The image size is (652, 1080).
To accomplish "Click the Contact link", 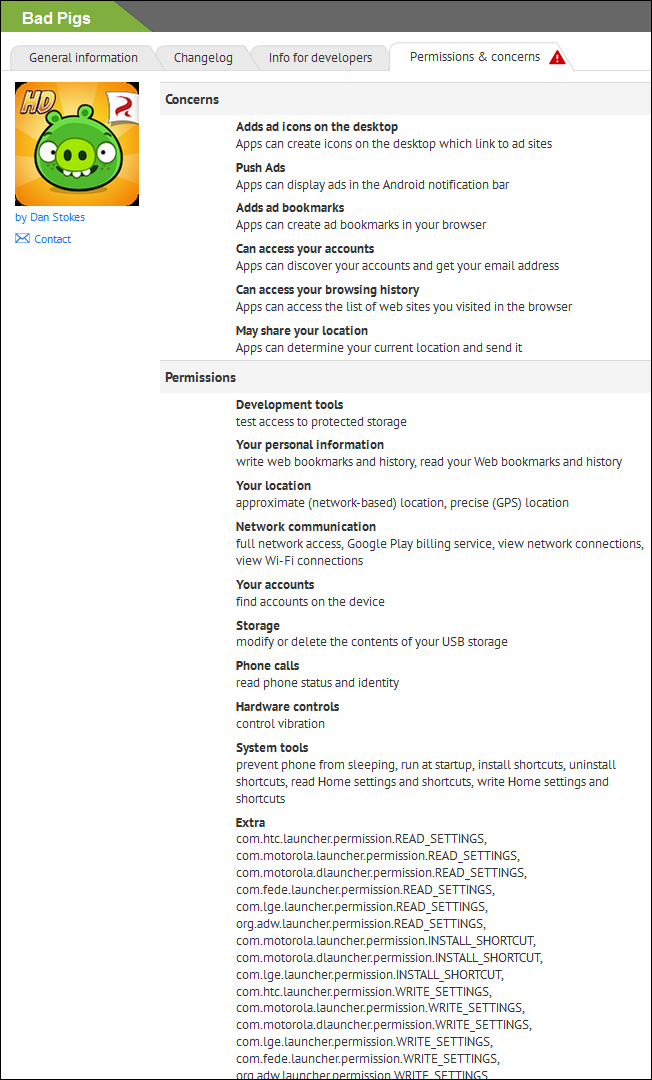I will (x=53, y=239).
